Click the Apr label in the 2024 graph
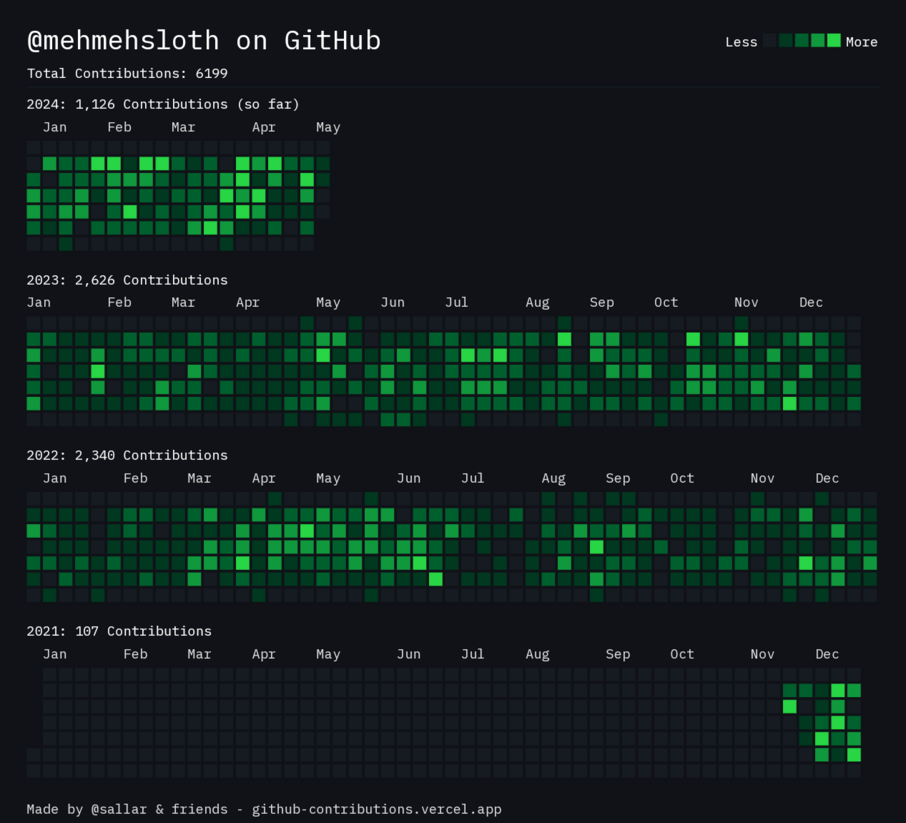The image size is (906, 823). (264, 127)
